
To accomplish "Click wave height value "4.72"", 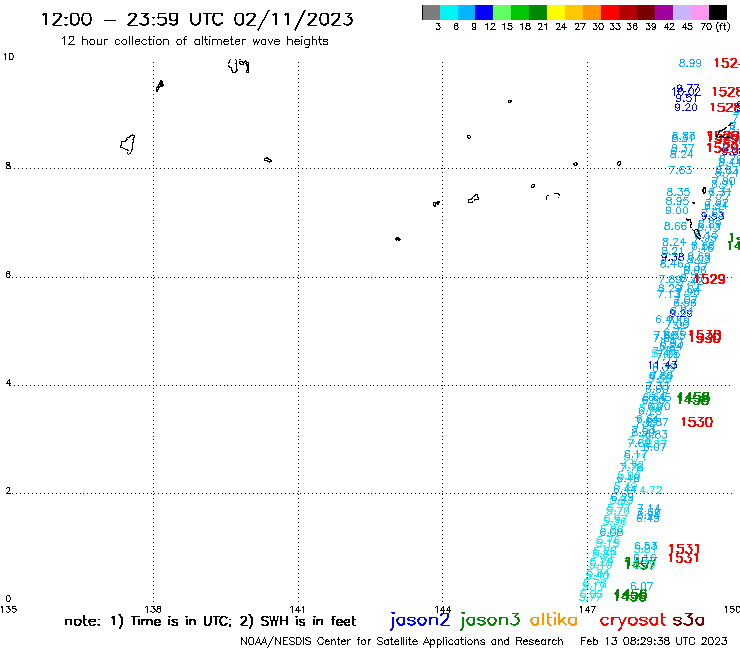I will pos(651,490).
